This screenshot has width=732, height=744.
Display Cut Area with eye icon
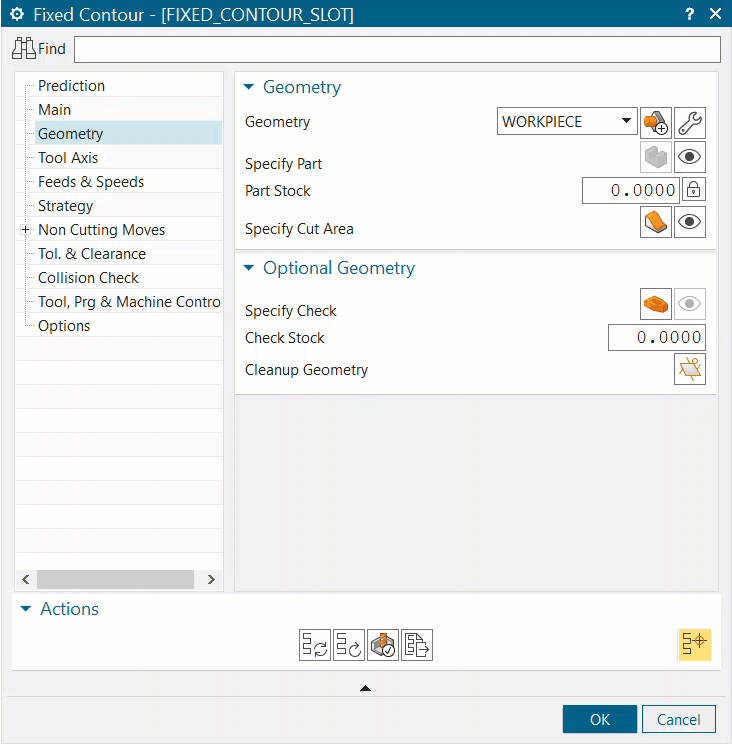click(690, 222)
